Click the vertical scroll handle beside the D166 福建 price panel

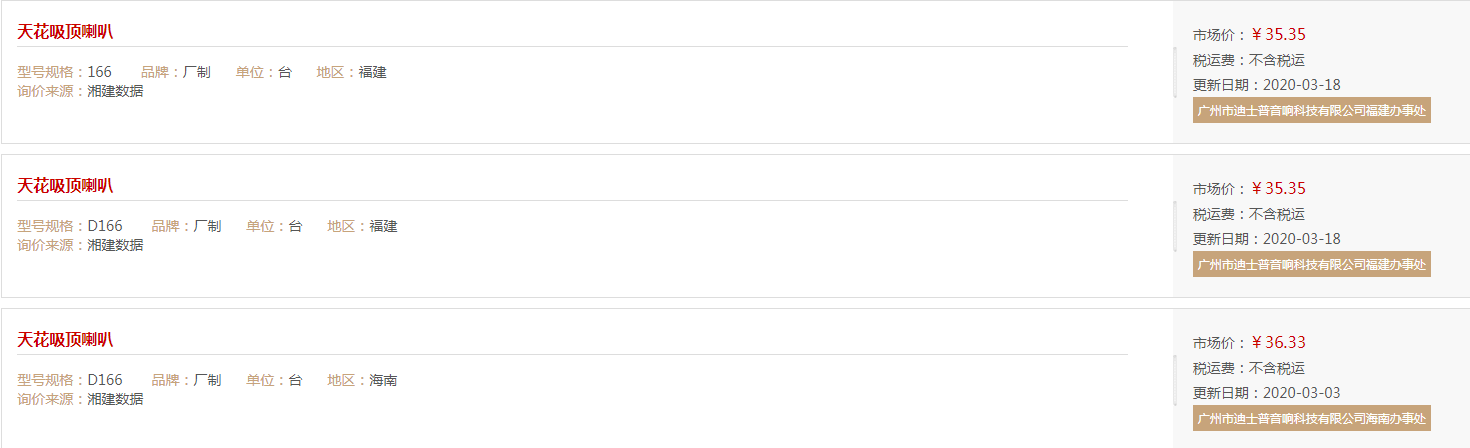click(x=1175, y=226)
